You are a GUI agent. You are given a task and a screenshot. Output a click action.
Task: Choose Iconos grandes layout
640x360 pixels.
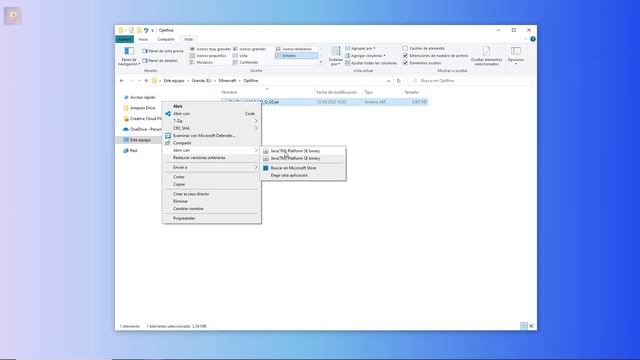pyautogui.click(x=249, y=49)
